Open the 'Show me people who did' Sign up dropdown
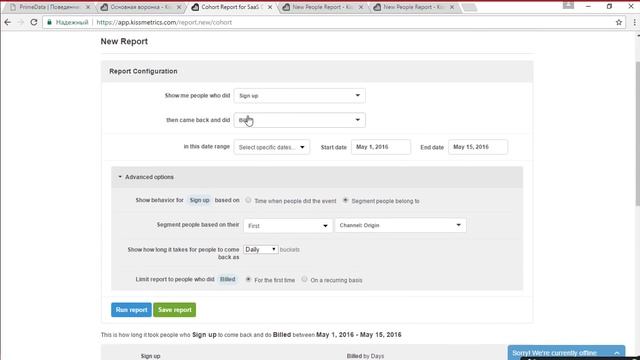 (300, 96)
